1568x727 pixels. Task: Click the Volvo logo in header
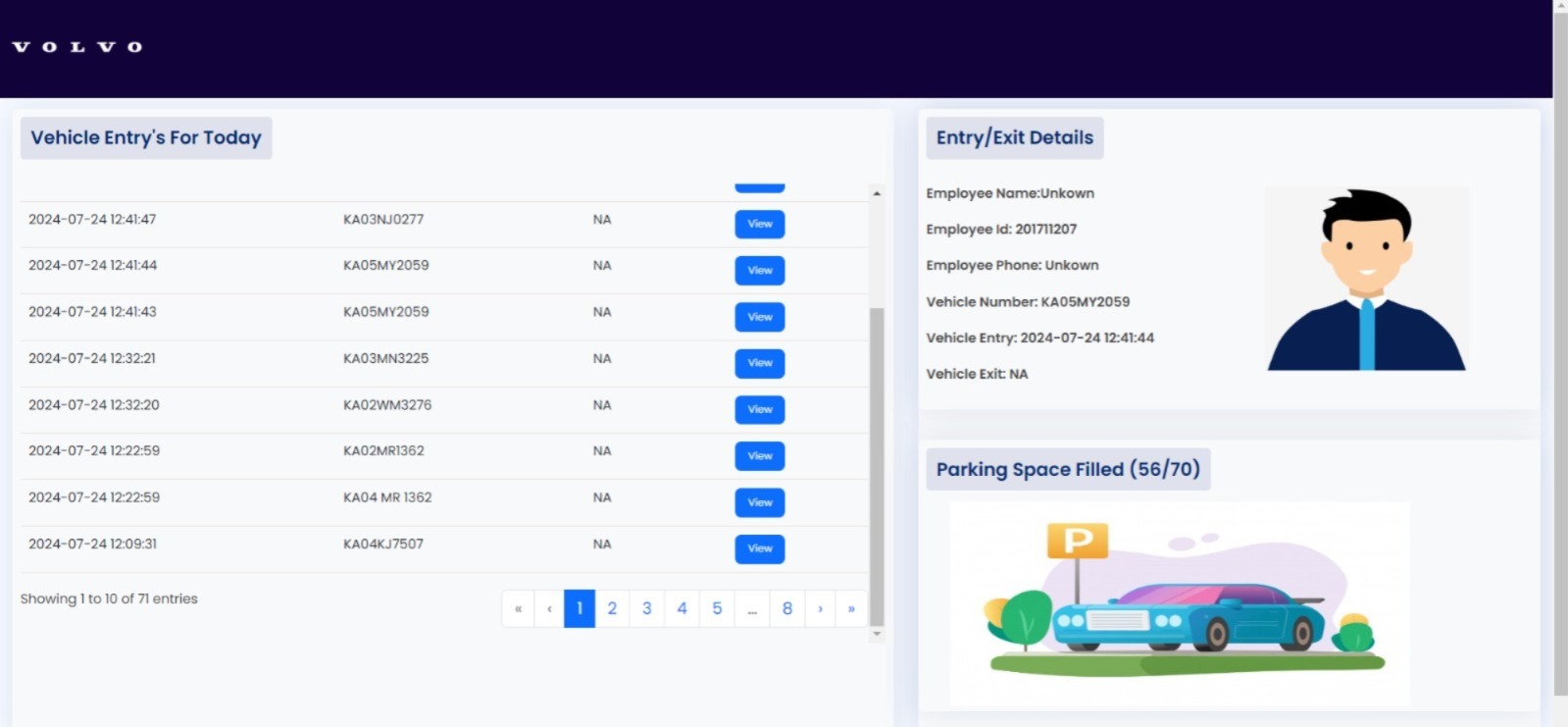coord(76,47)
